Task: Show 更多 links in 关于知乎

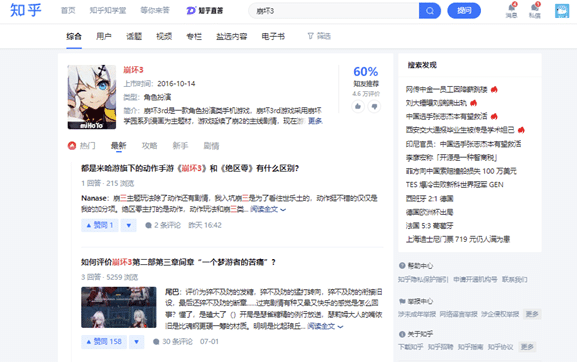Action: click(x=527, y=347)
